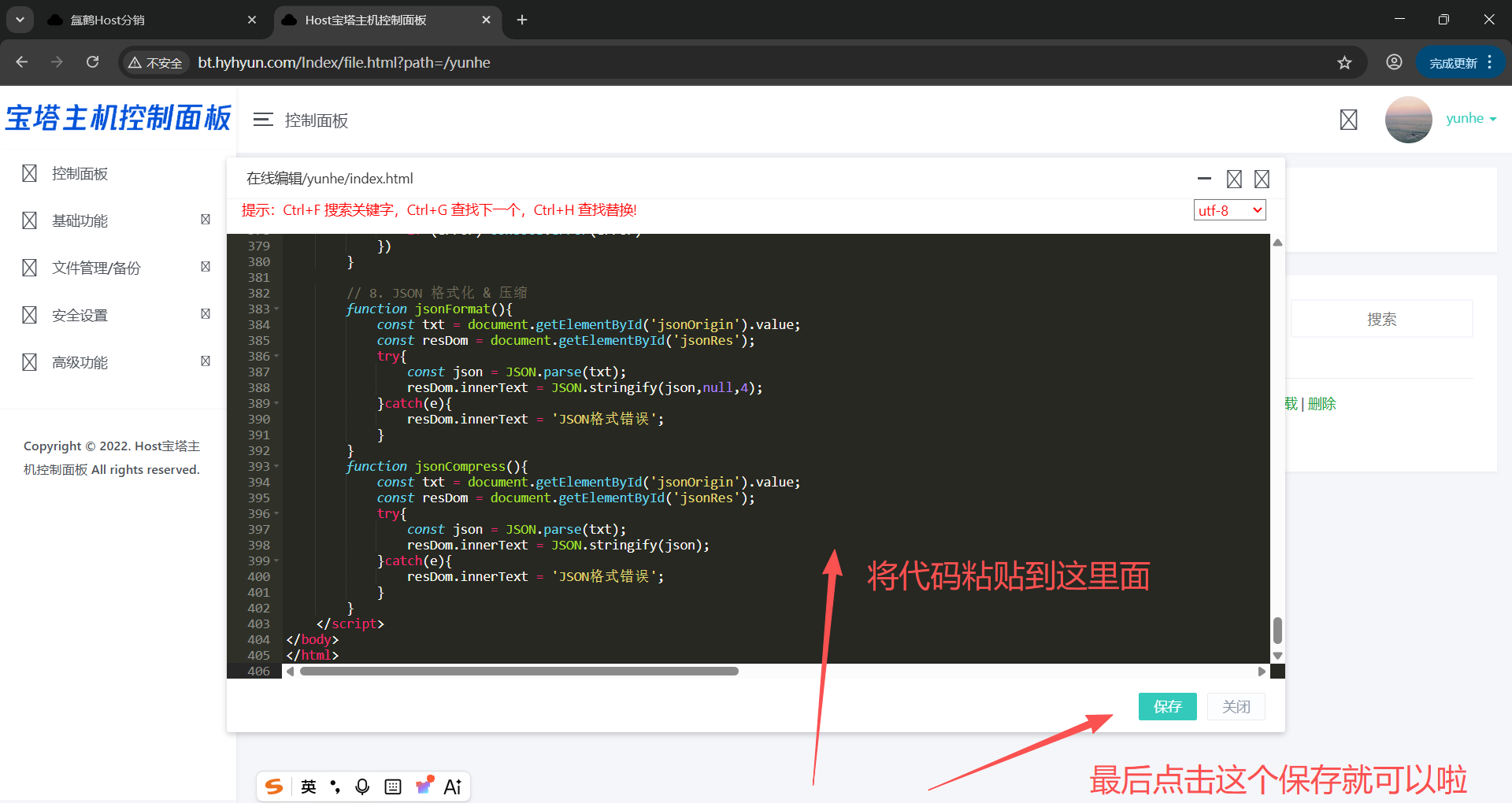The width and height of the screenshot is (1512, 803).
Task: Close the online editor dialog with top icon
Action: (1262, 179)
